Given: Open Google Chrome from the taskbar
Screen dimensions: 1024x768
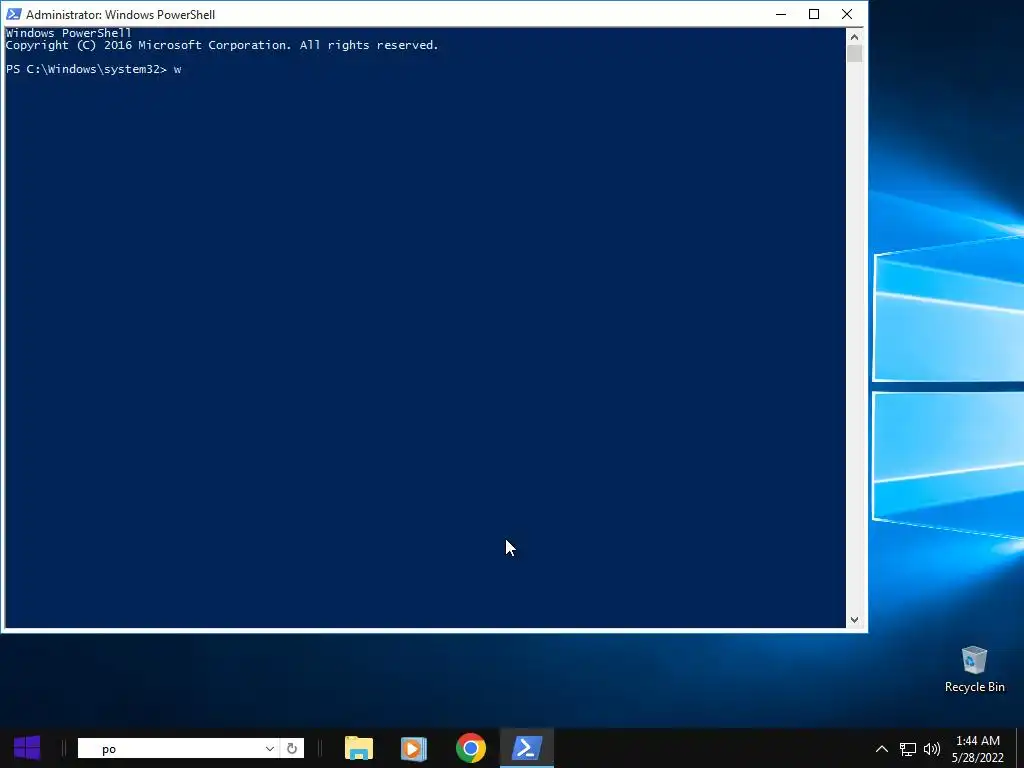Looking at the screenshot, I should pyautogui.click(x=471, y=748).
